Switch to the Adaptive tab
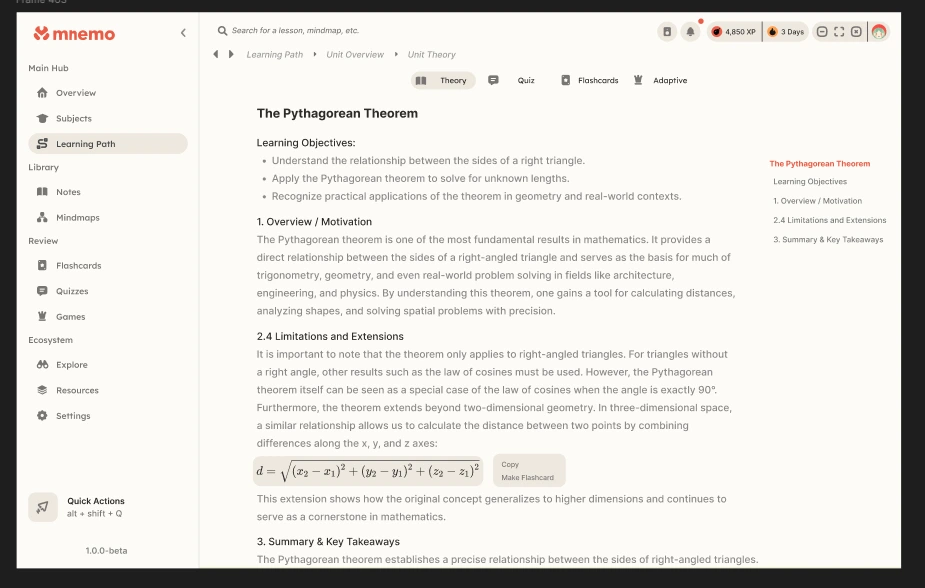 [x=660, y=80]
